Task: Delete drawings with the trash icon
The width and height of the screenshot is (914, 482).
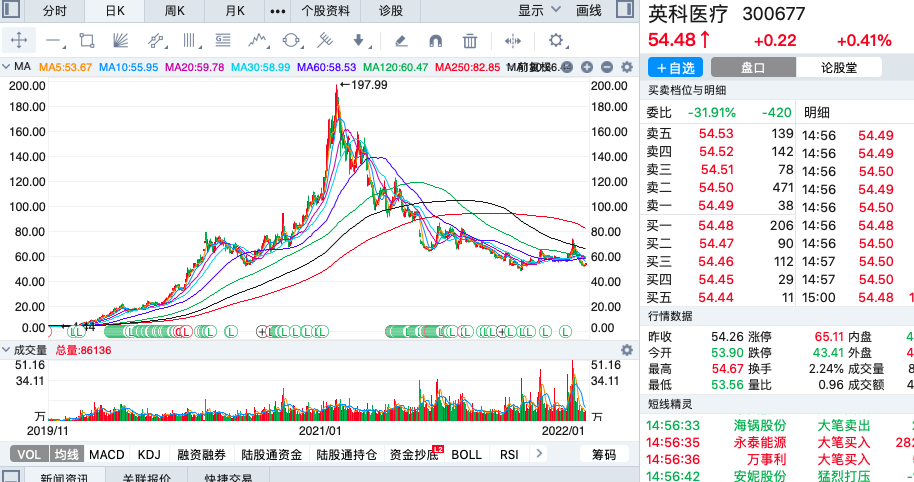Action: click(x=469, y=41)
